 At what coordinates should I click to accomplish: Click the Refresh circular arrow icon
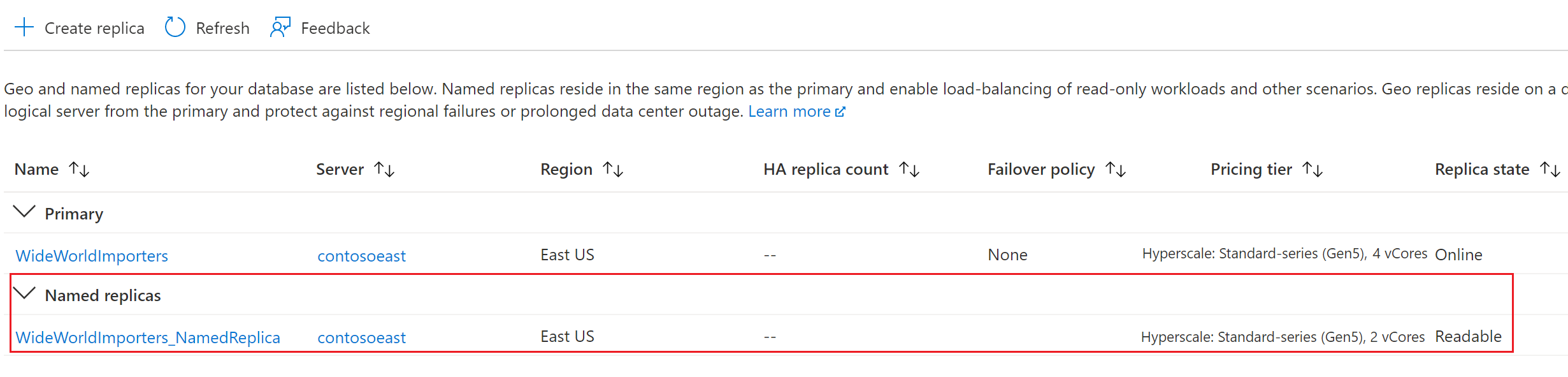pos(175,27)
